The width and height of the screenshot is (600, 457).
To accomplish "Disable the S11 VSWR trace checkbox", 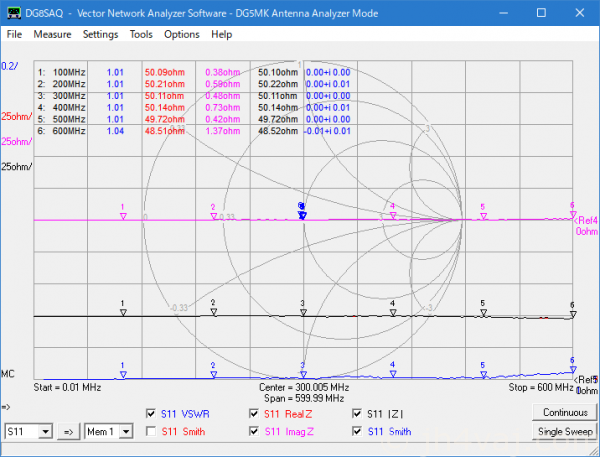I will (152, 412).
